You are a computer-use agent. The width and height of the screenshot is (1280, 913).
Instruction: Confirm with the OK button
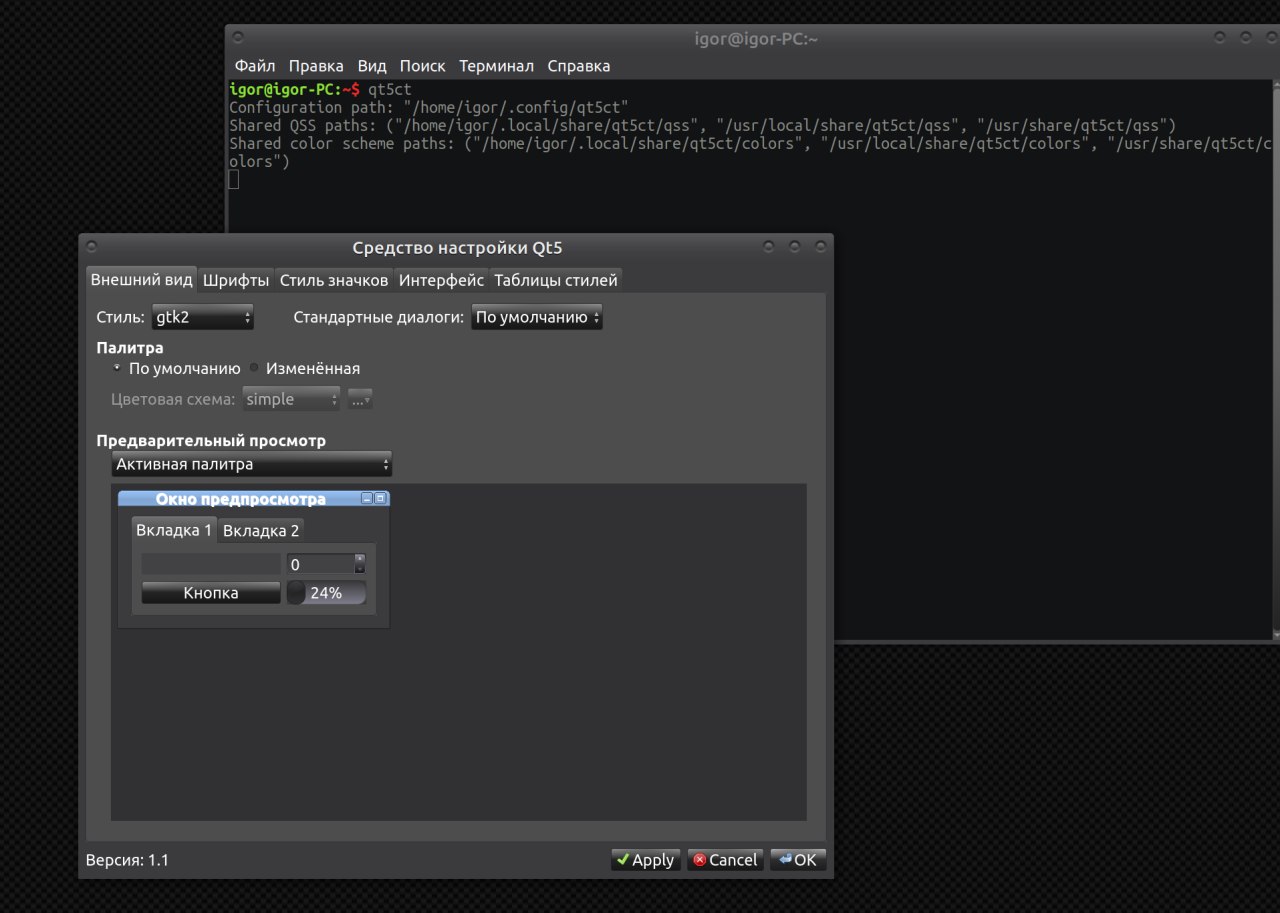[798, 860]
